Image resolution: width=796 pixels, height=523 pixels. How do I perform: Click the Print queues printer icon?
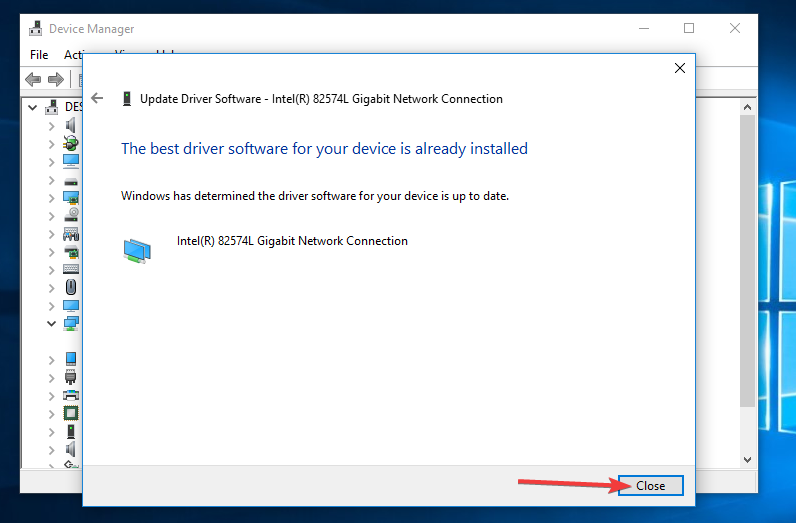pos(71,395)
